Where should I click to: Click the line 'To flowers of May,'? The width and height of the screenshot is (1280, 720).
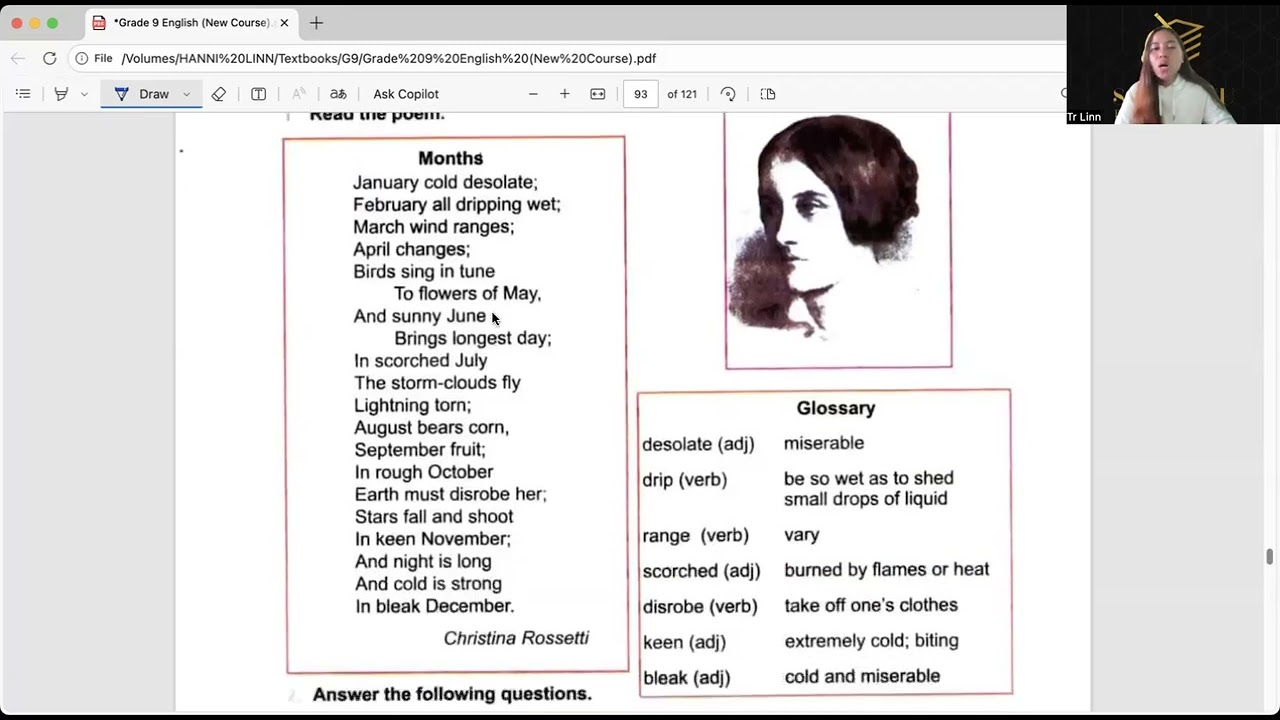(467, 293)
